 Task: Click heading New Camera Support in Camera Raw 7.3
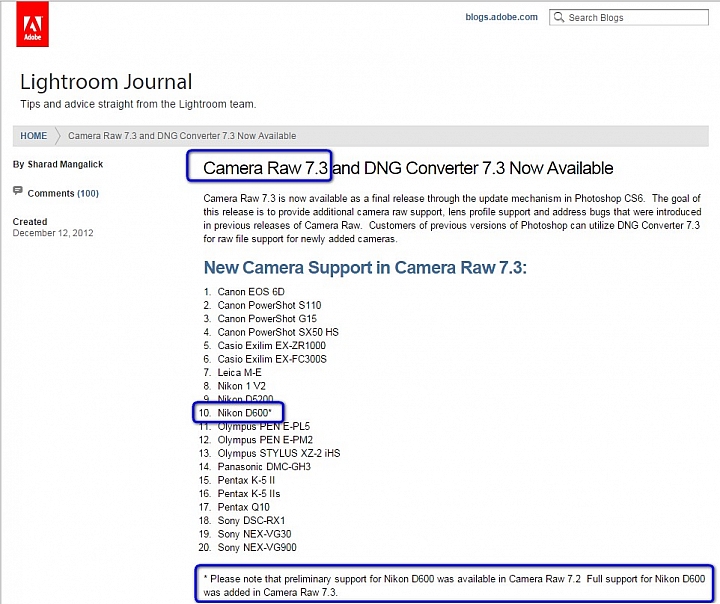(x=365, y=267)
